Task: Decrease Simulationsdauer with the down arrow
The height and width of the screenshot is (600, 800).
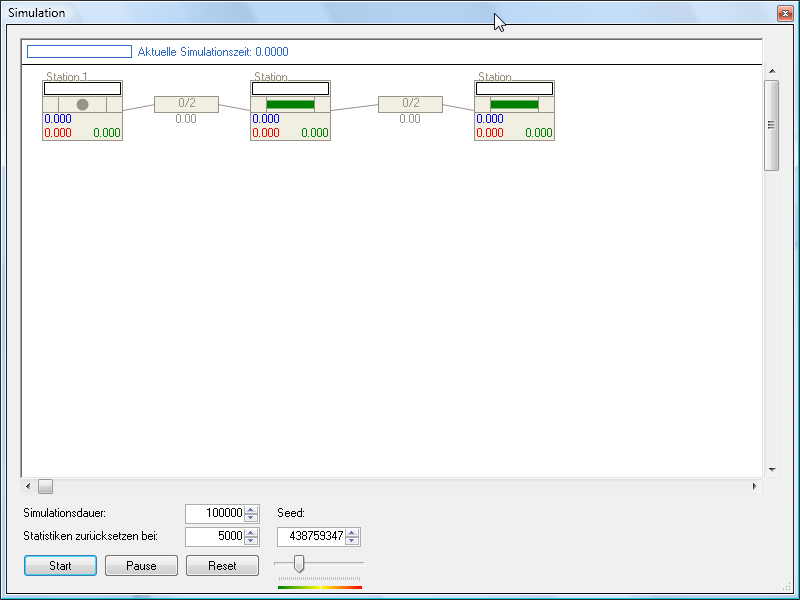Action: (x=251, y=517)
